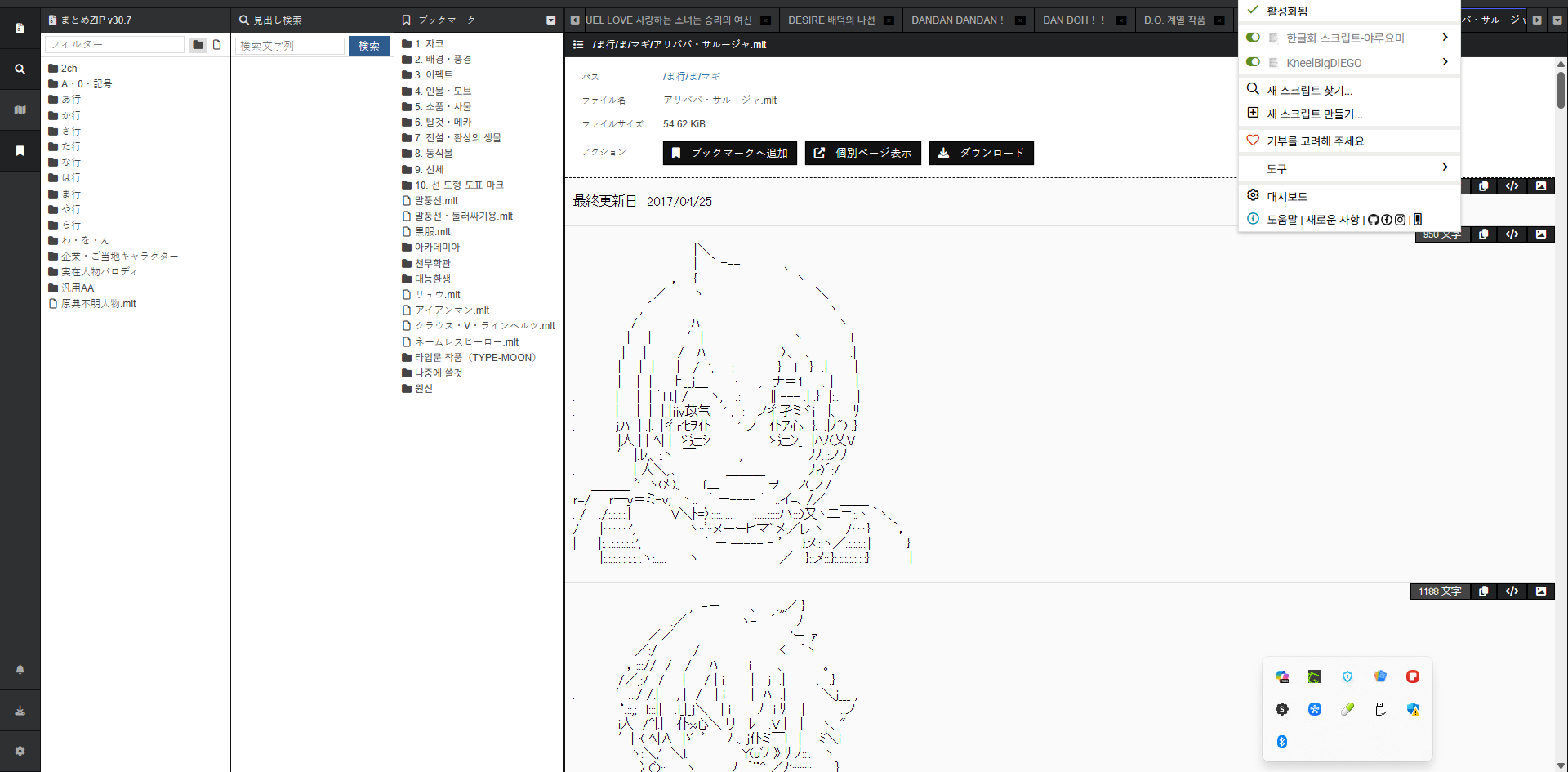Select 새 스크립트 찾기... menu entry
Viewport: 1568px width, 772px height.
click(x=1349, y=90)
